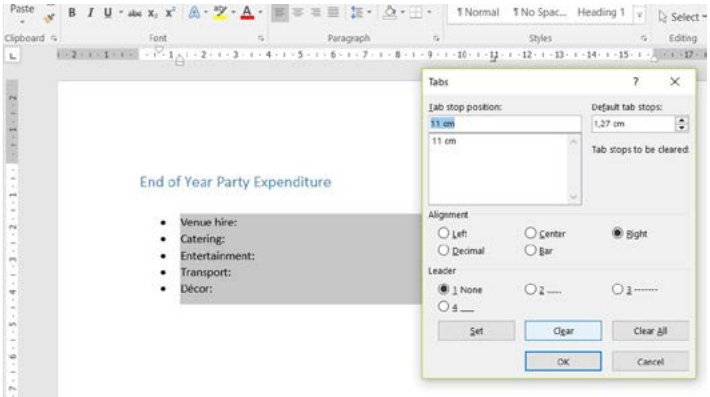Apply Bold formatting
The height and width of the screenshot is (397, 710).
coord(72,13)
